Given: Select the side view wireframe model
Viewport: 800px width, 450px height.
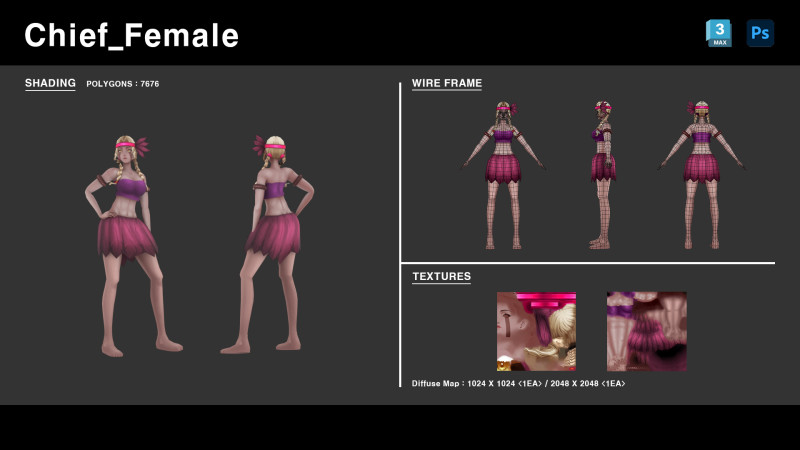Looking at the screenshot, I should pyautogui.click(x=601, y=175).
